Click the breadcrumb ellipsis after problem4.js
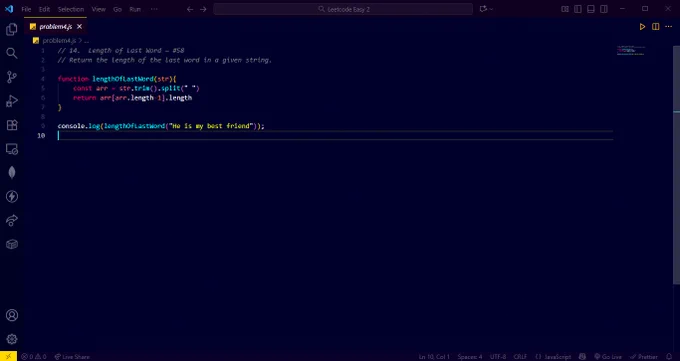The height and width of the screenshot is (361, 680). (x=86, y=41)
